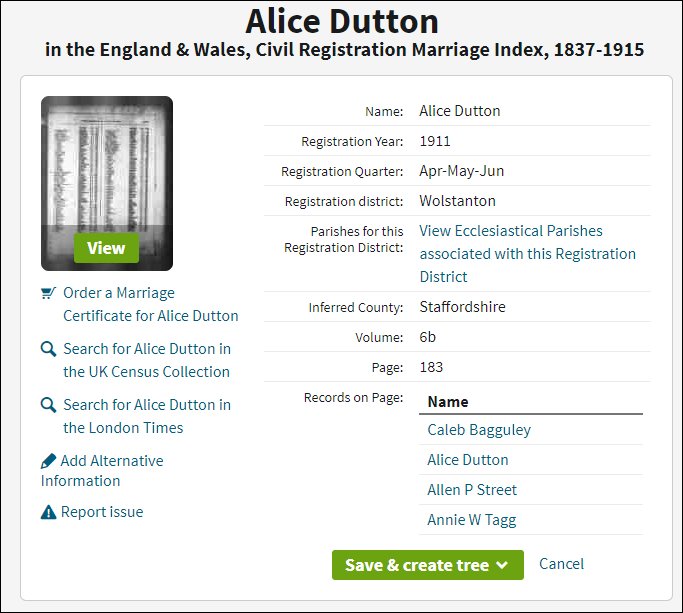View Ecclesiastical Parishes for this Registration District
This screenshot has width=683, height=613.
coord(527,253)
